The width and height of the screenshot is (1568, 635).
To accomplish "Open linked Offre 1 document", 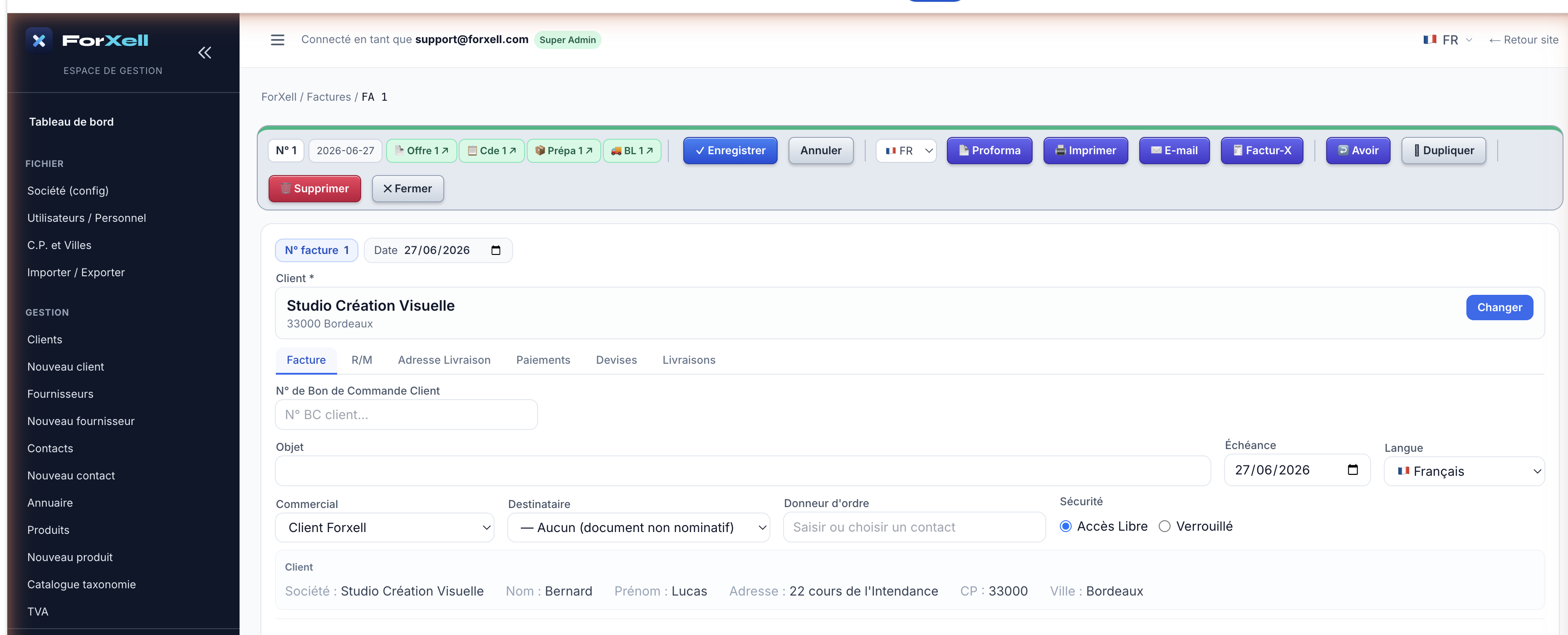I will [421, 151].
